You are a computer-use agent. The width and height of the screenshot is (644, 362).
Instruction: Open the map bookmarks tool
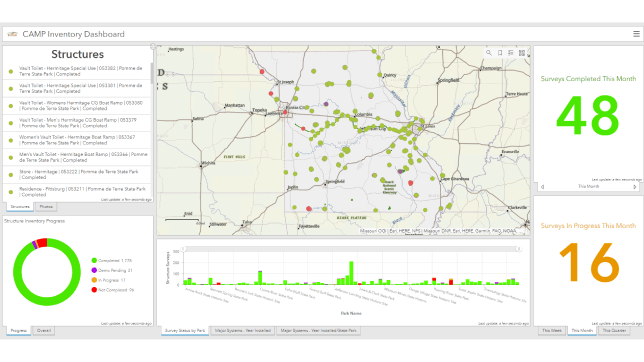pos(500,53)
